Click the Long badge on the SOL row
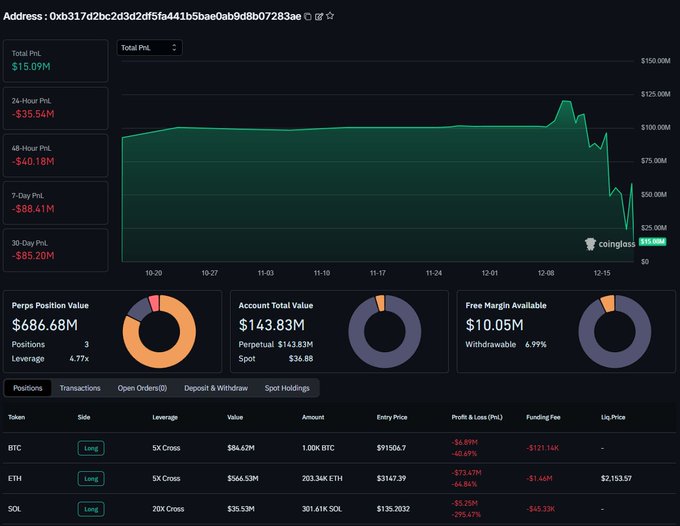 point(91,508)
